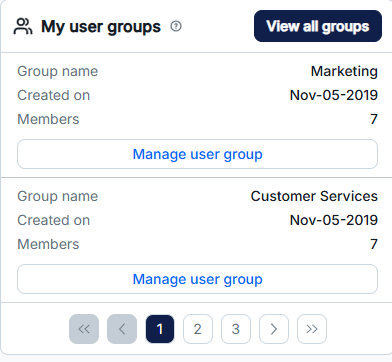Jump to first page of groups
The height and width of the screenshot is (362, 392).
coord(84,329)
